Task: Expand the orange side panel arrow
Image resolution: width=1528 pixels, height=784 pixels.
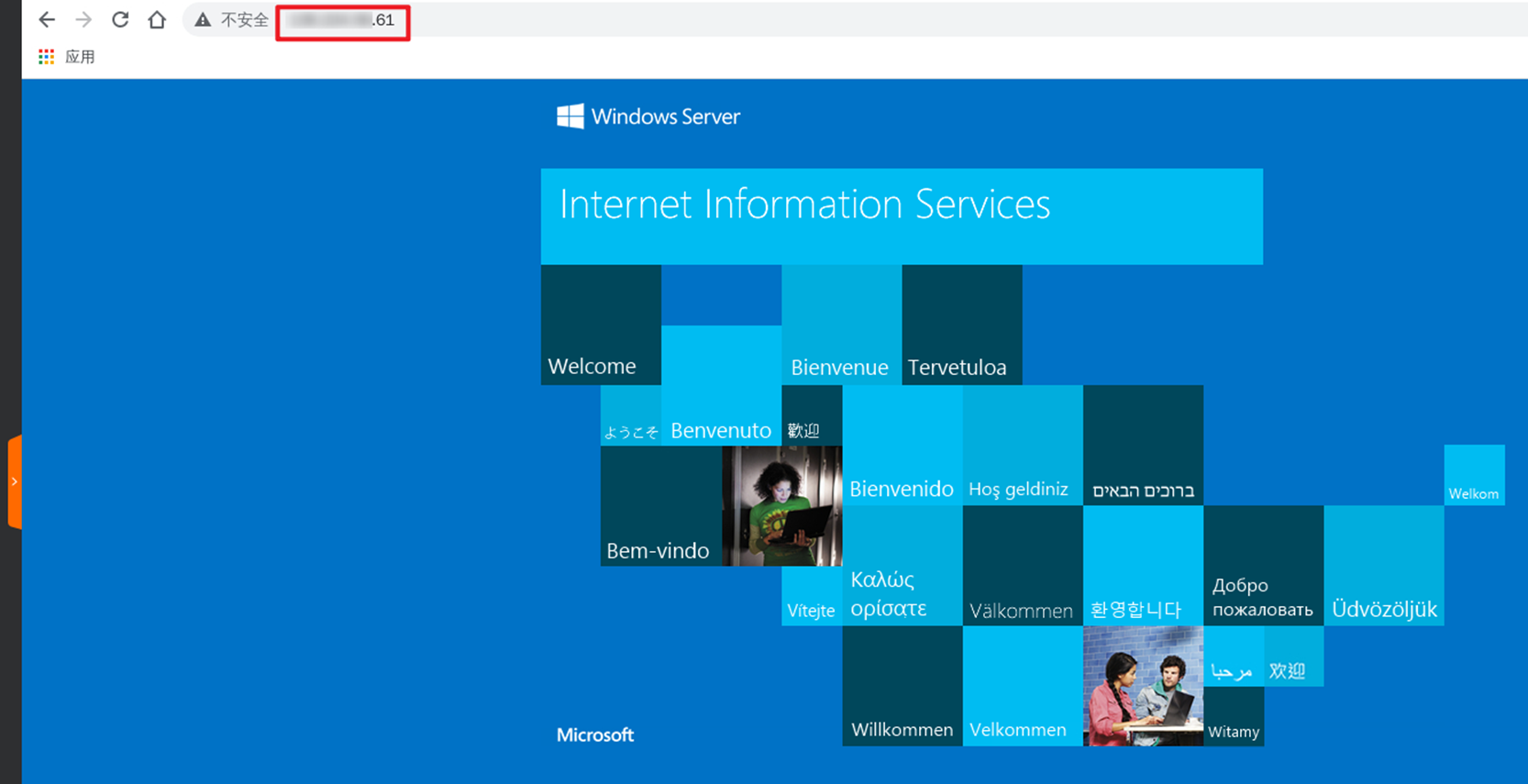Action: coord(15,481)
